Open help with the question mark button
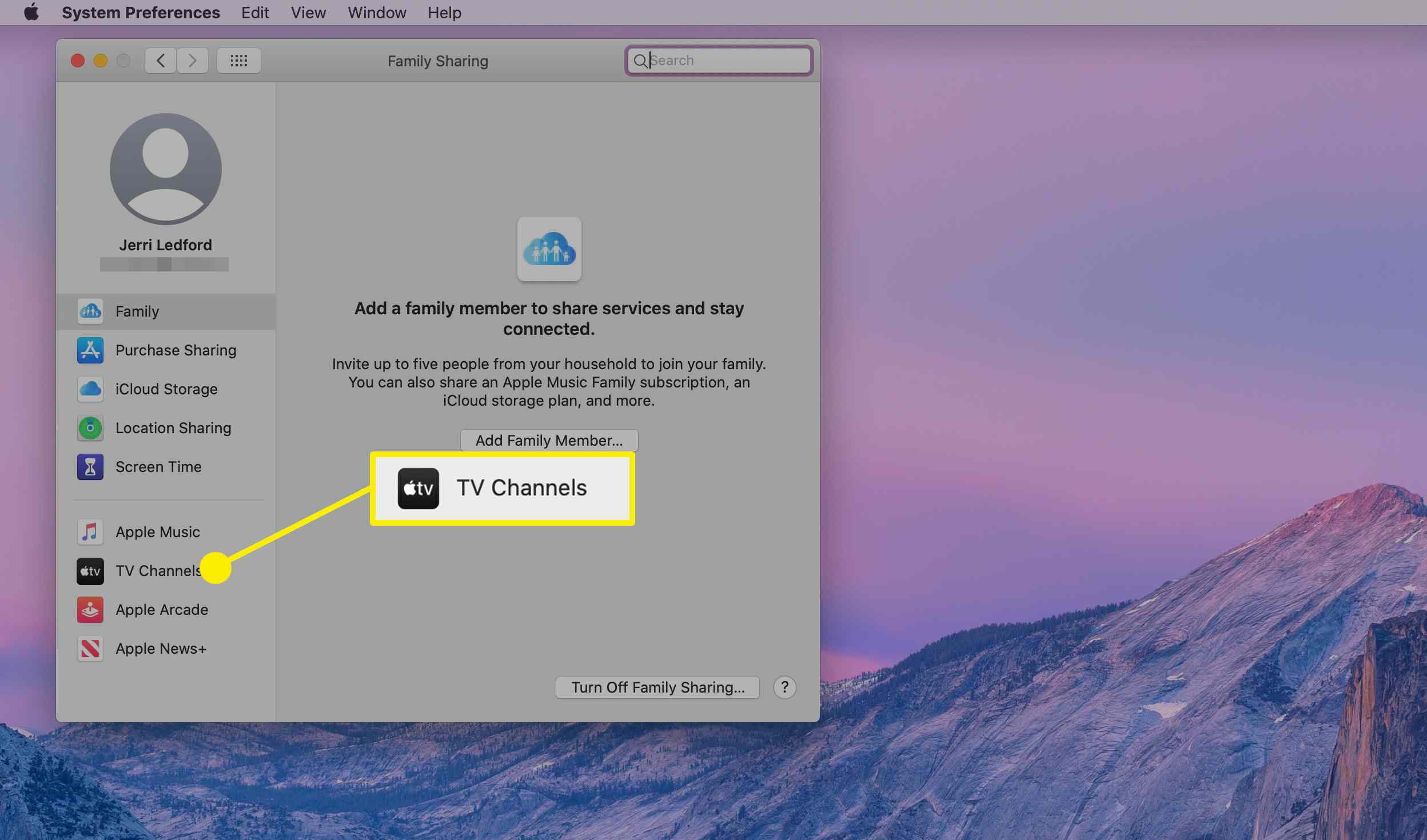 (785, 687)
